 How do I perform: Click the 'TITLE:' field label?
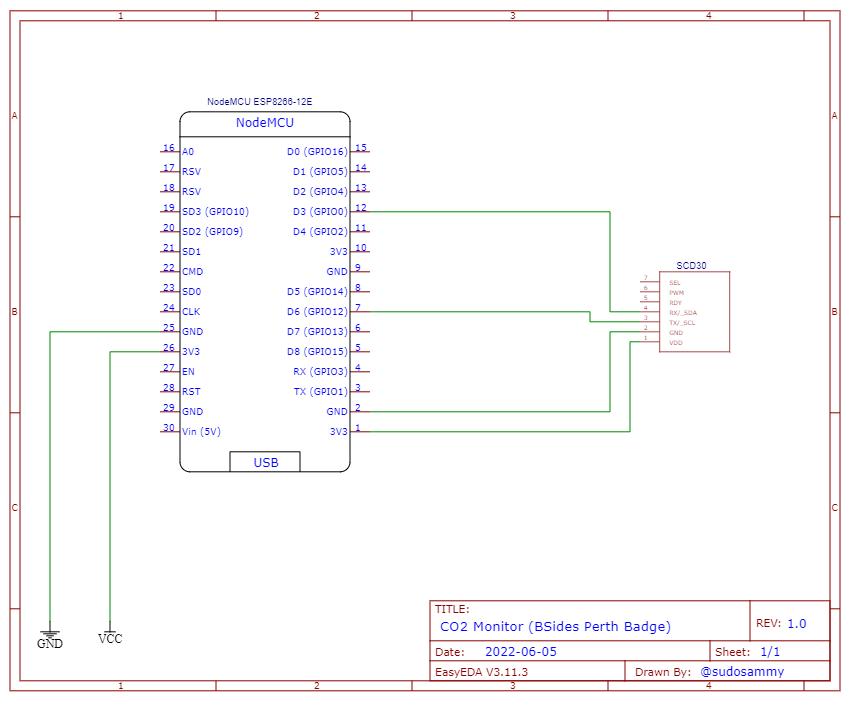point(452,609)
